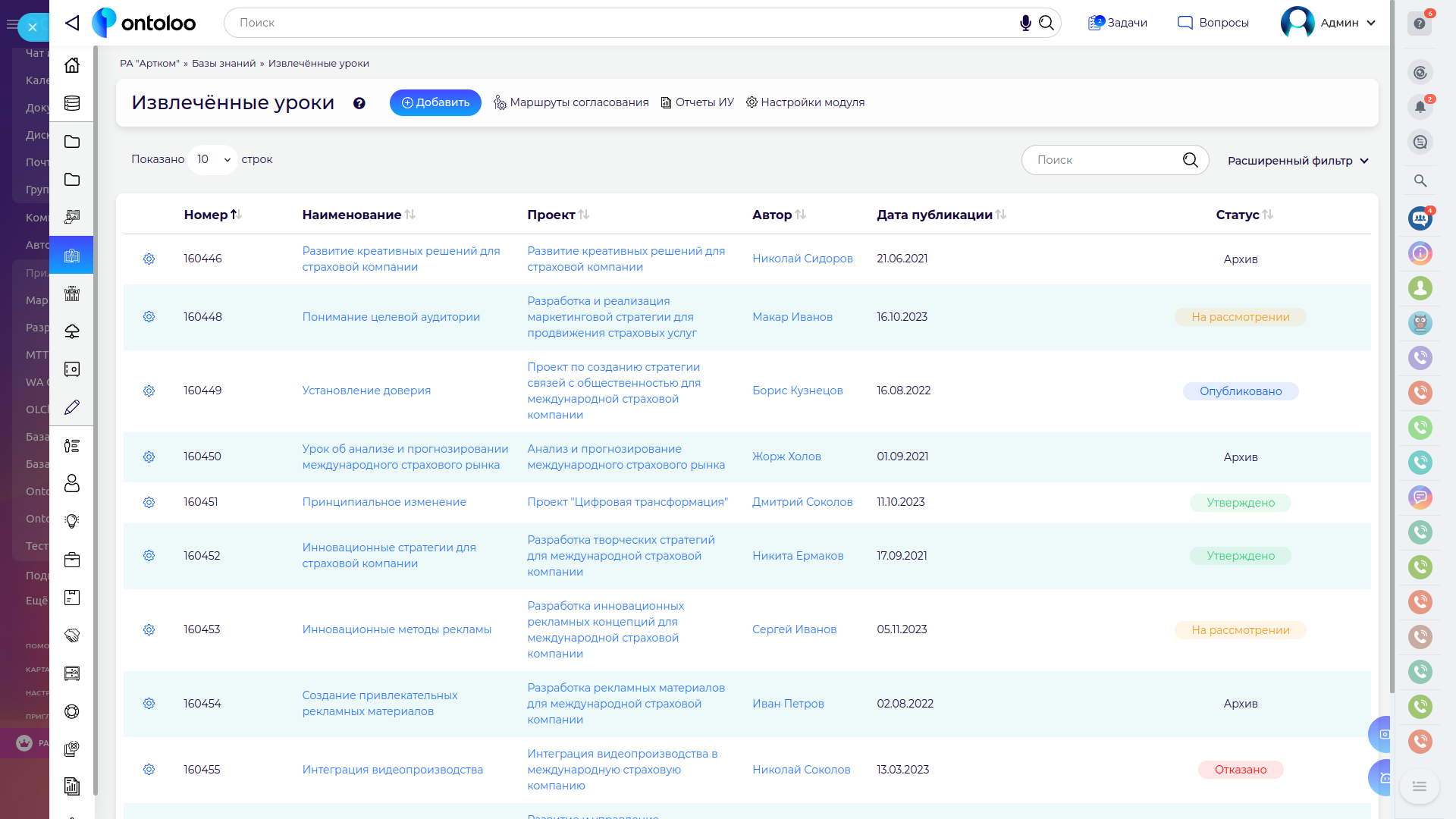1456x819 pixels.
Task: Open the gear menu for row 160448
Action: [x=149, y=317]
